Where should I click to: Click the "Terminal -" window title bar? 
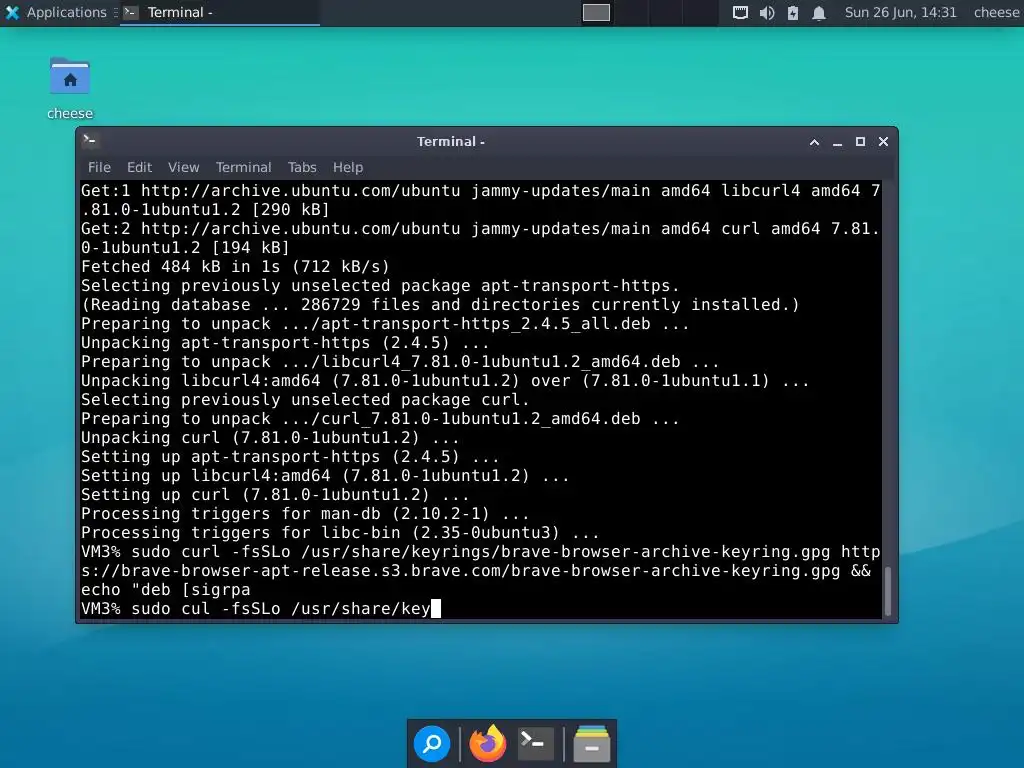(451, 142)
